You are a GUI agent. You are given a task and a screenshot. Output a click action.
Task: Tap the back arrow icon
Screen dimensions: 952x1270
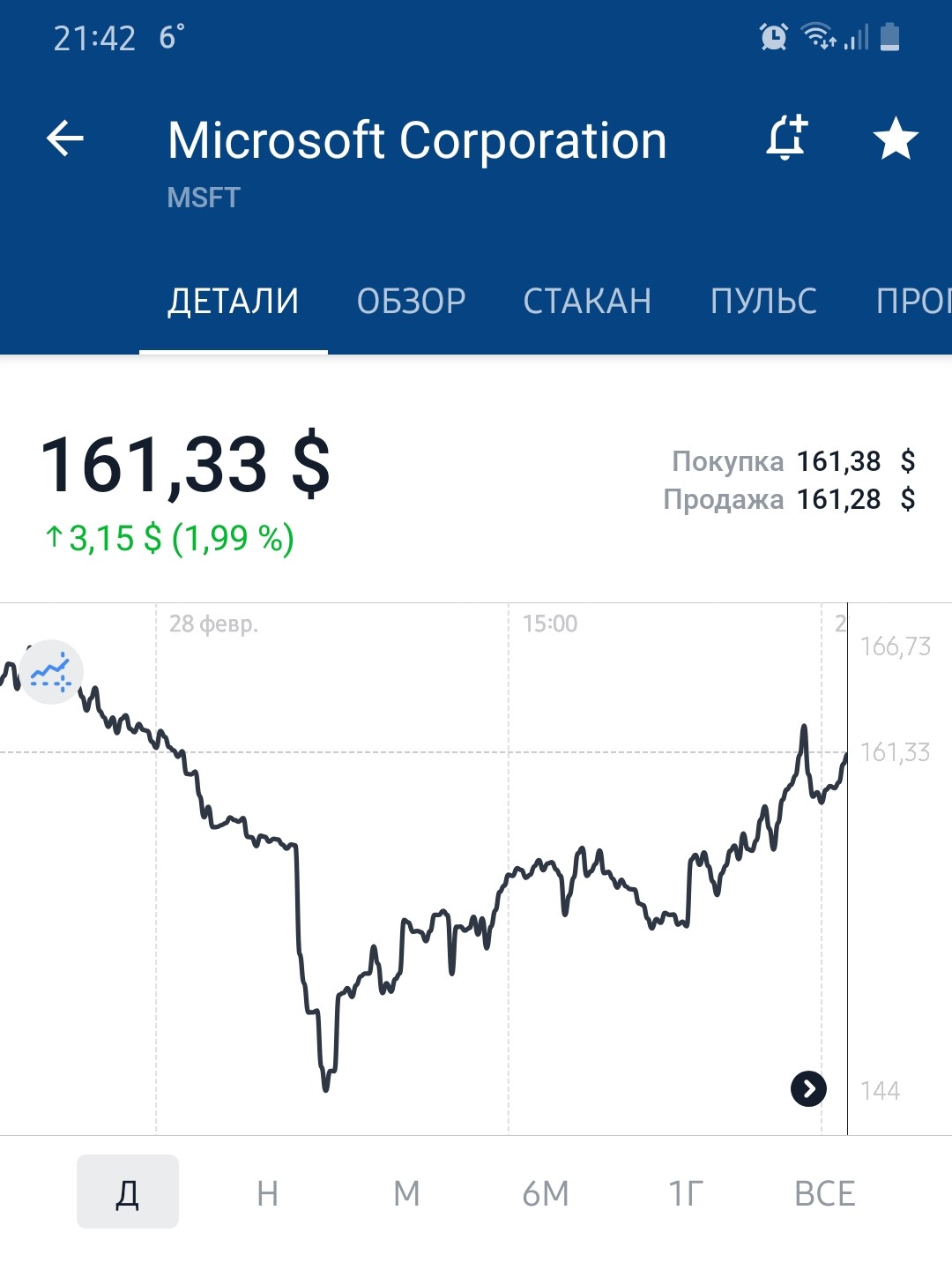click(x=64, y=138)
